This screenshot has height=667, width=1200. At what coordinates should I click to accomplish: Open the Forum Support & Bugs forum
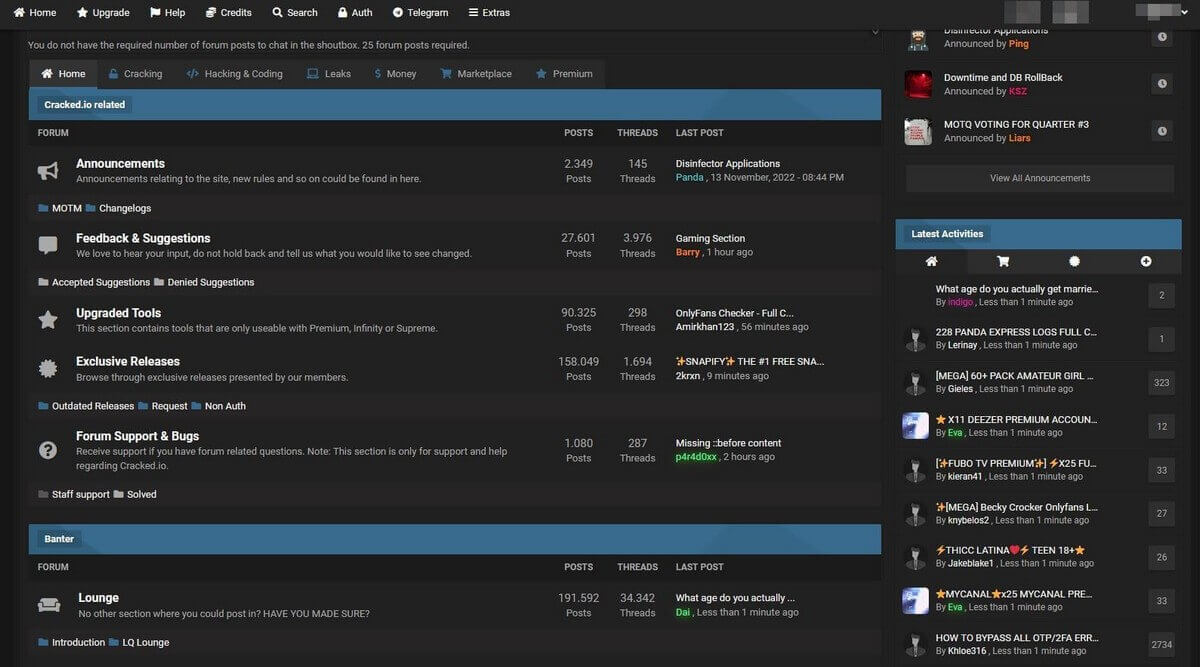[x=137, y=436]
